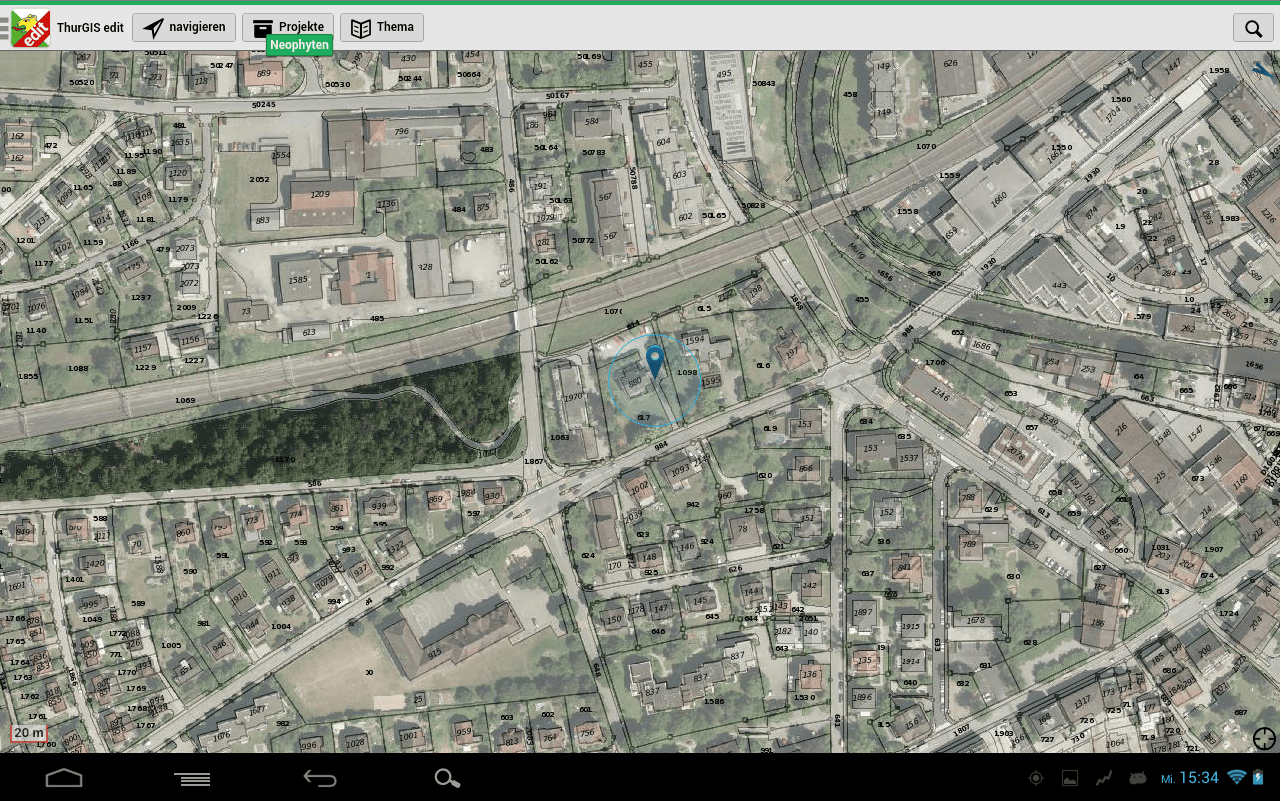The image size is (1281, 802).
Task: Open the Thema layer menu
Action: pos(382,28)
